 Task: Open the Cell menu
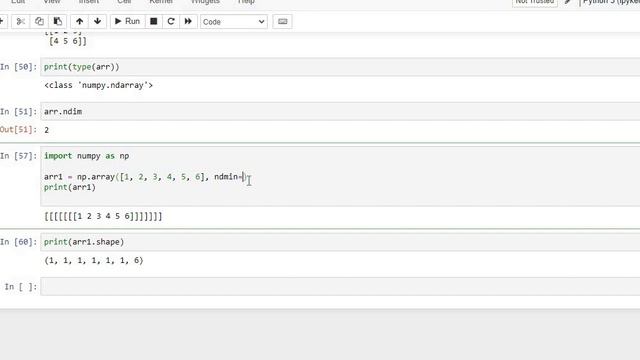124,2
